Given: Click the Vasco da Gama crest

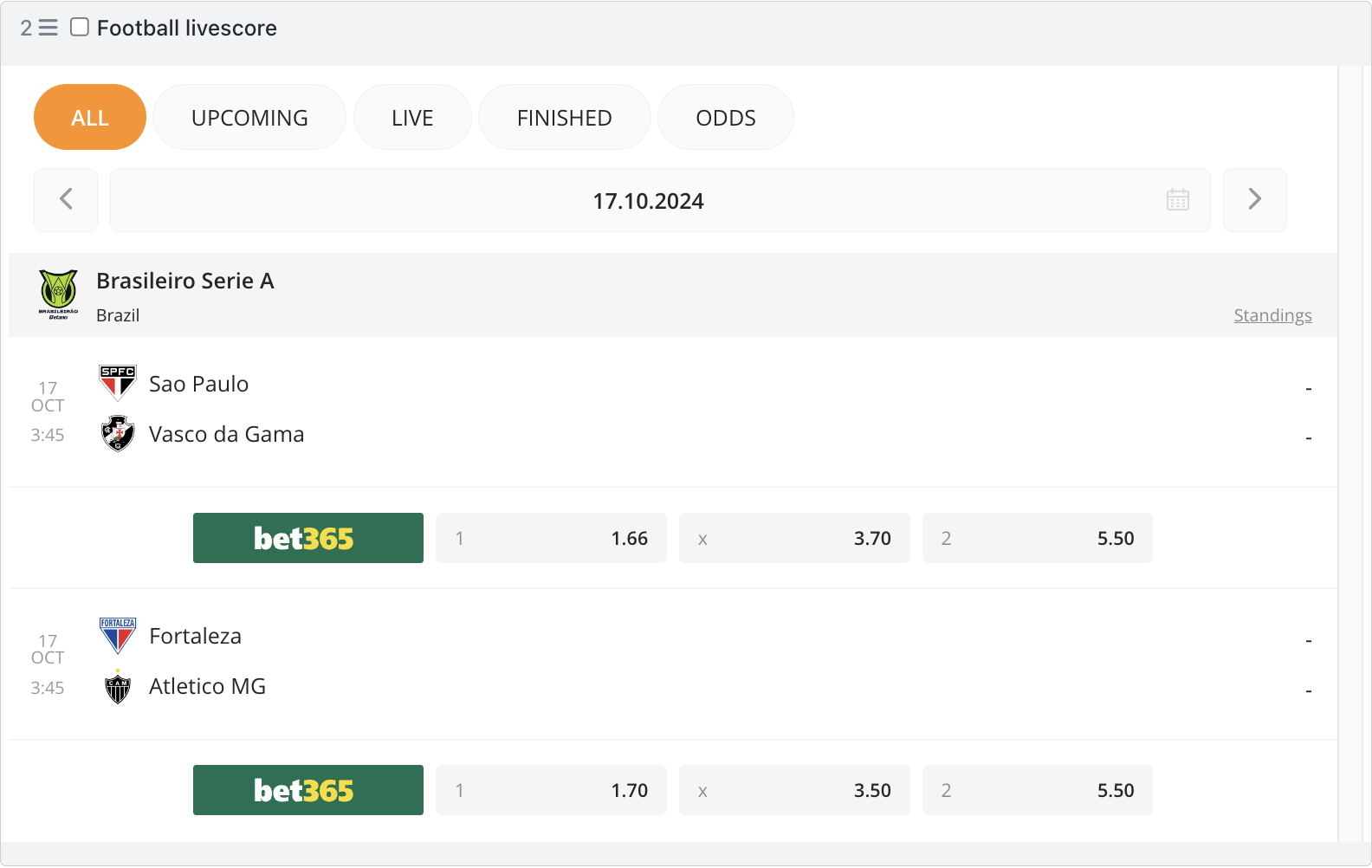Looking at the screenshot, I should (117, 433).
